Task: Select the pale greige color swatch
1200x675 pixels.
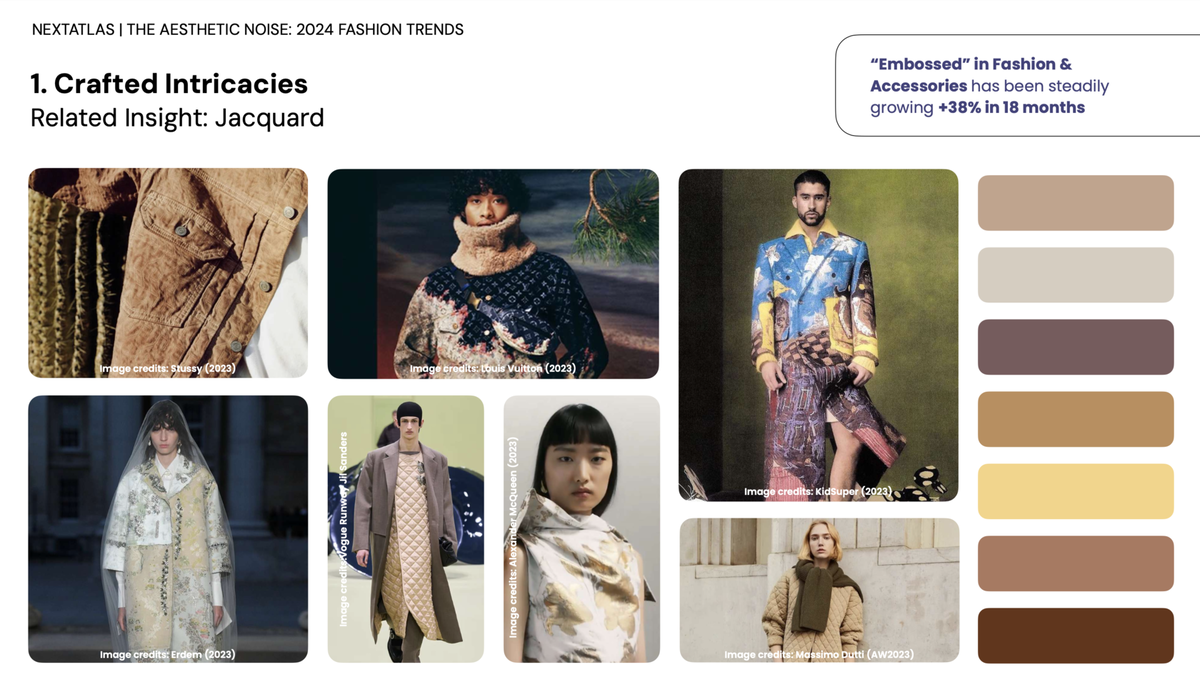Action: point(1076,275)
